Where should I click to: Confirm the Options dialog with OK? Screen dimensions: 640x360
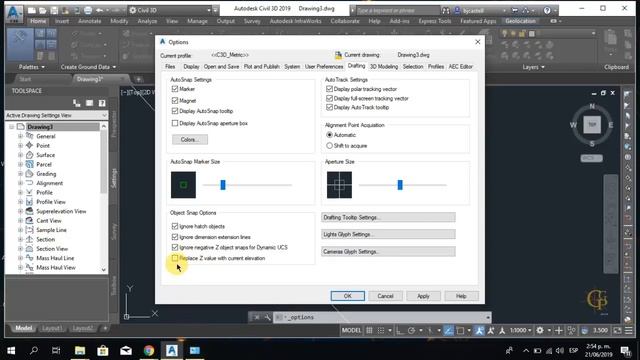point(348,296)
